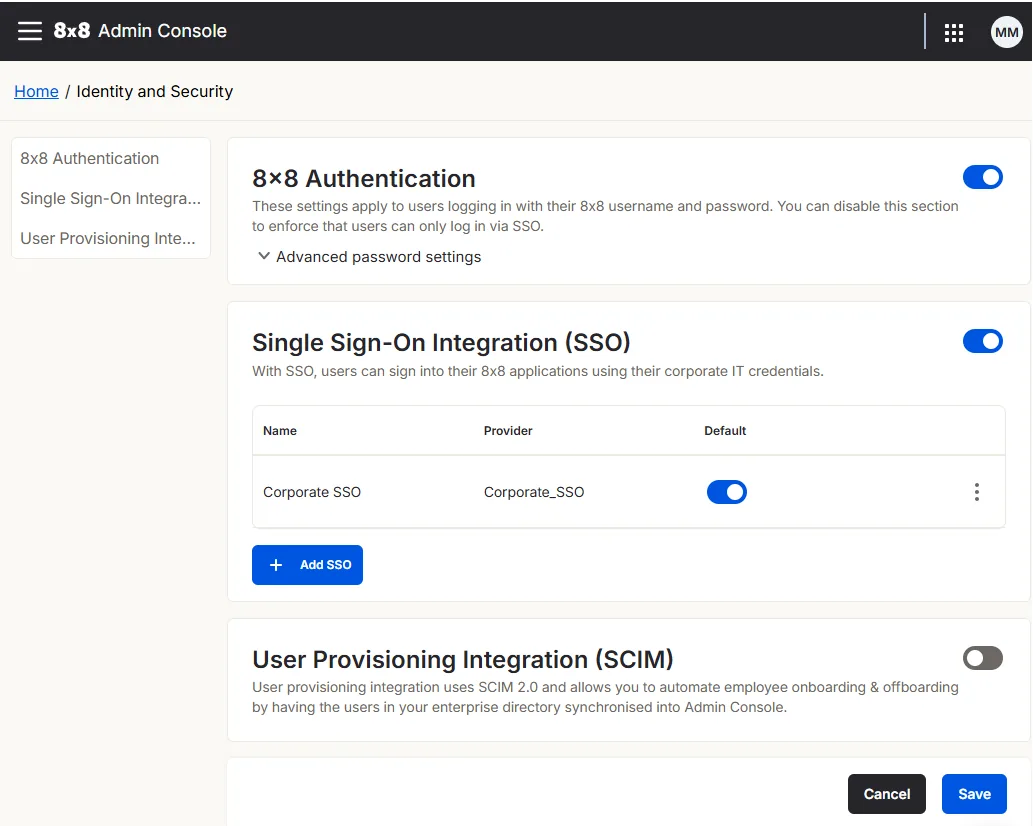Go to Home breadcrumb link
The width and height of the screenshot is (1033, 826).
36,92
